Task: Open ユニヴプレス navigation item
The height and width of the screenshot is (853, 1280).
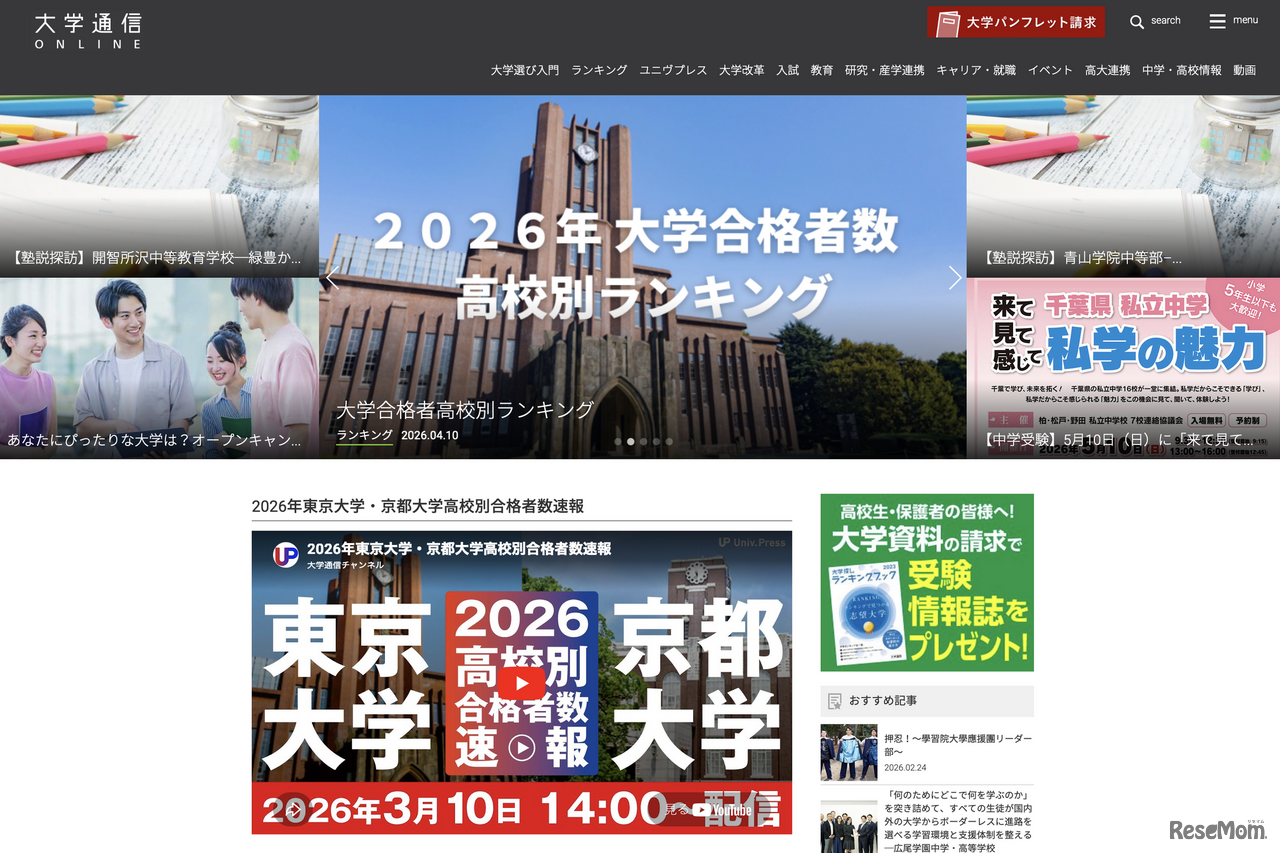Action: pyautogui.click(x=673, y=70)
